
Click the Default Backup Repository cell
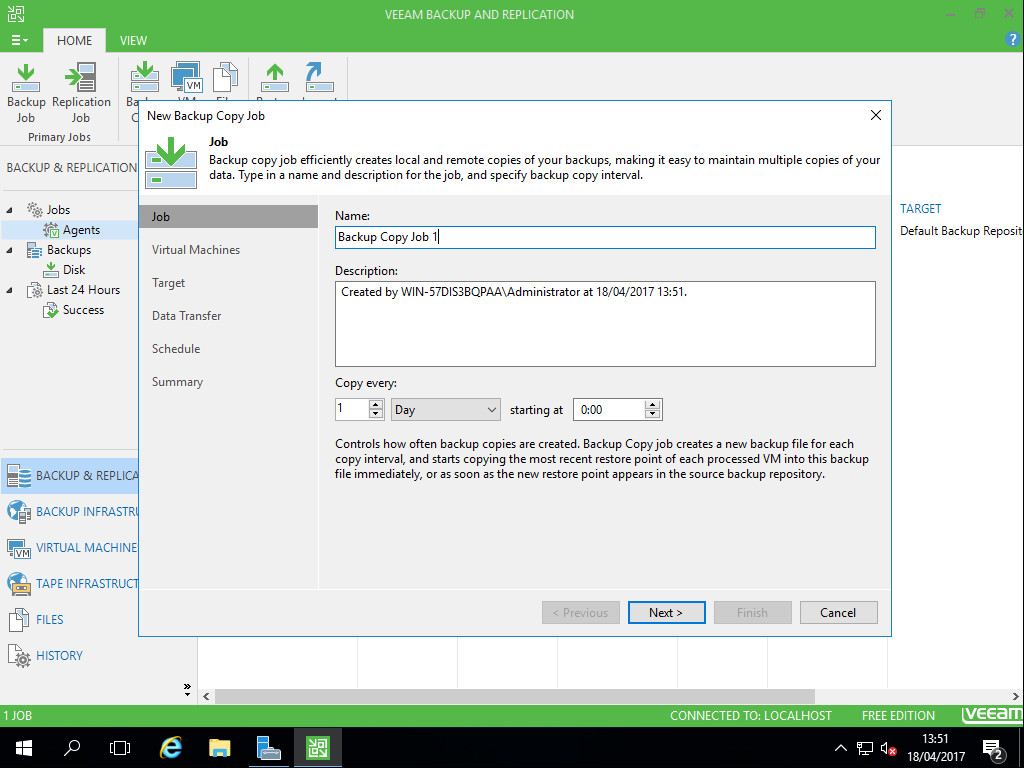961,231
